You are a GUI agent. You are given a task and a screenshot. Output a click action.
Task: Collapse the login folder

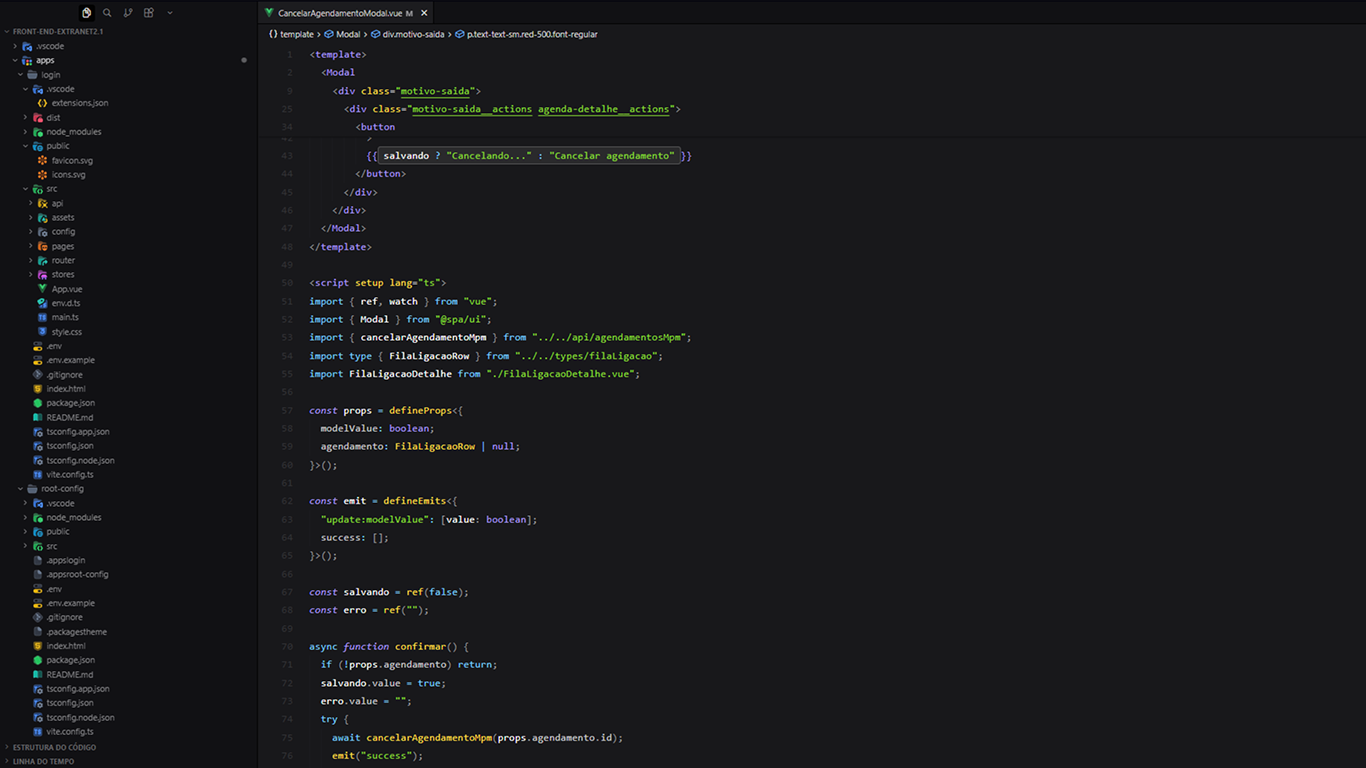tap(50, 74)
